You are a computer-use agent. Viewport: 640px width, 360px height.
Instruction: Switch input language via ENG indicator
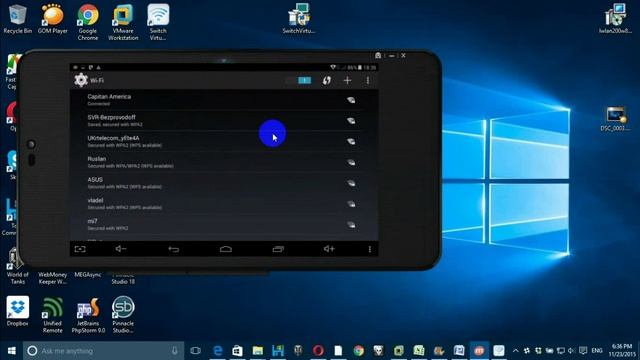pyautogui.click(x=597, y=351)
